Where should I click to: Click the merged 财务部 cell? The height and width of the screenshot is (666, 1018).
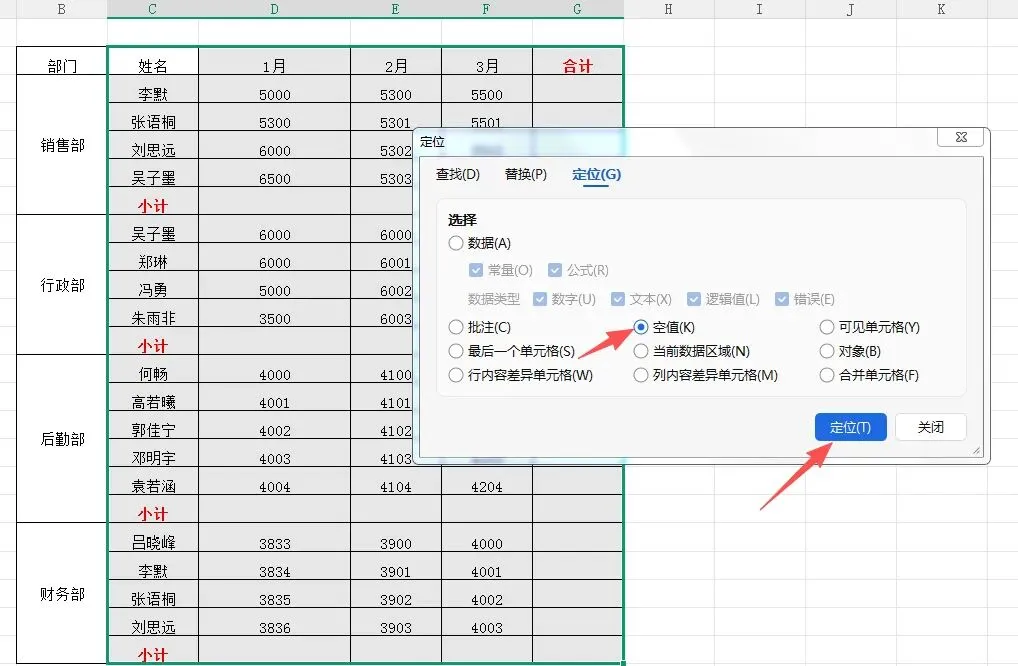(x=62, y=593)
